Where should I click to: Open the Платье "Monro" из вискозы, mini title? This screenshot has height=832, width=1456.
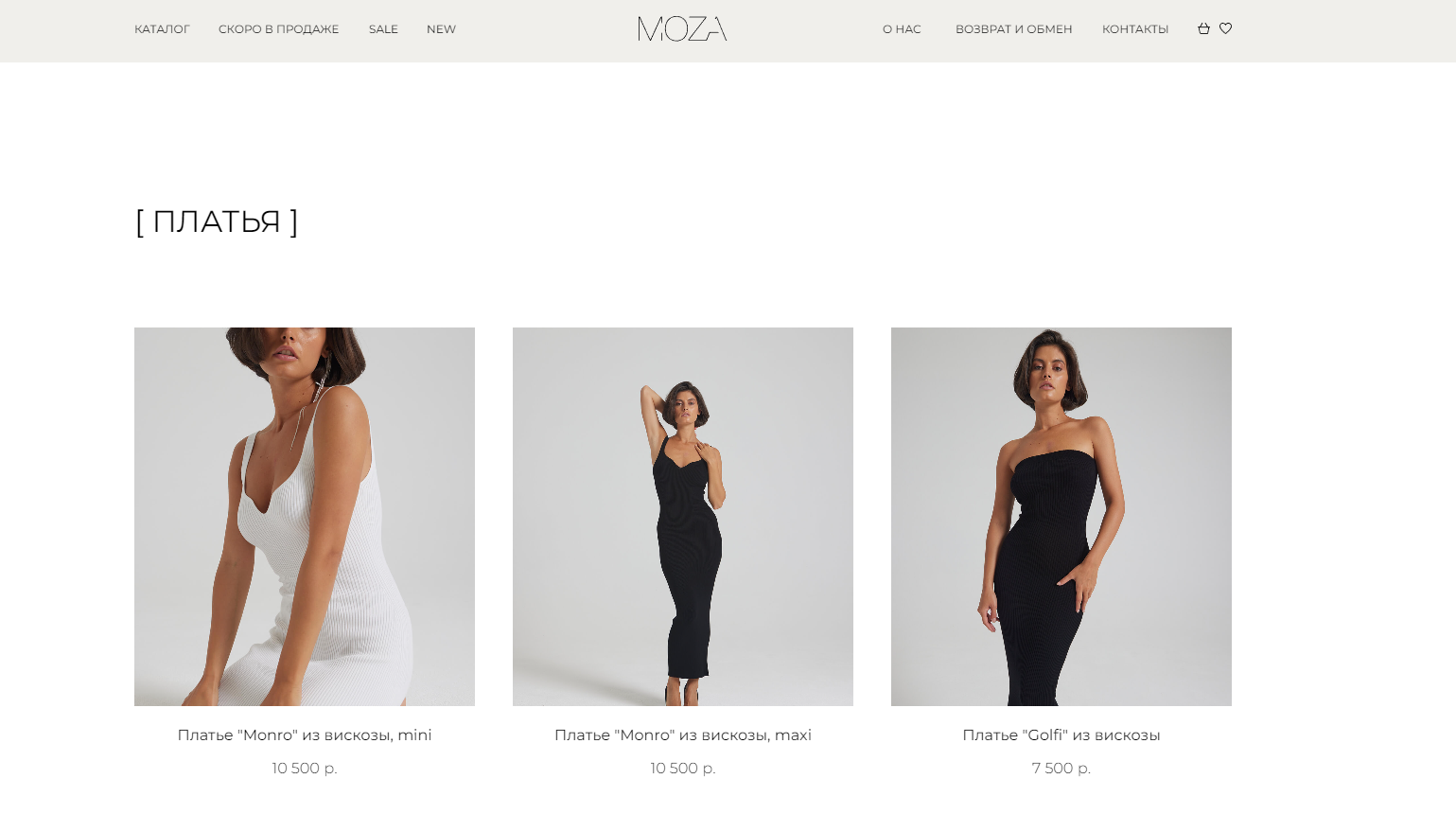[305, 735]
